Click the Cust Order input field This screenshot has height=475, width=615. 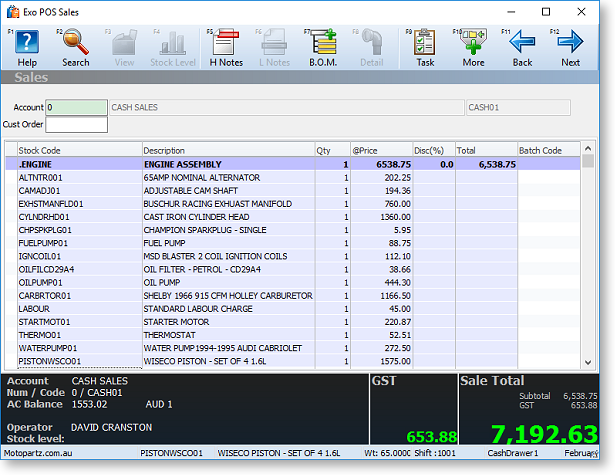[75, 125]
